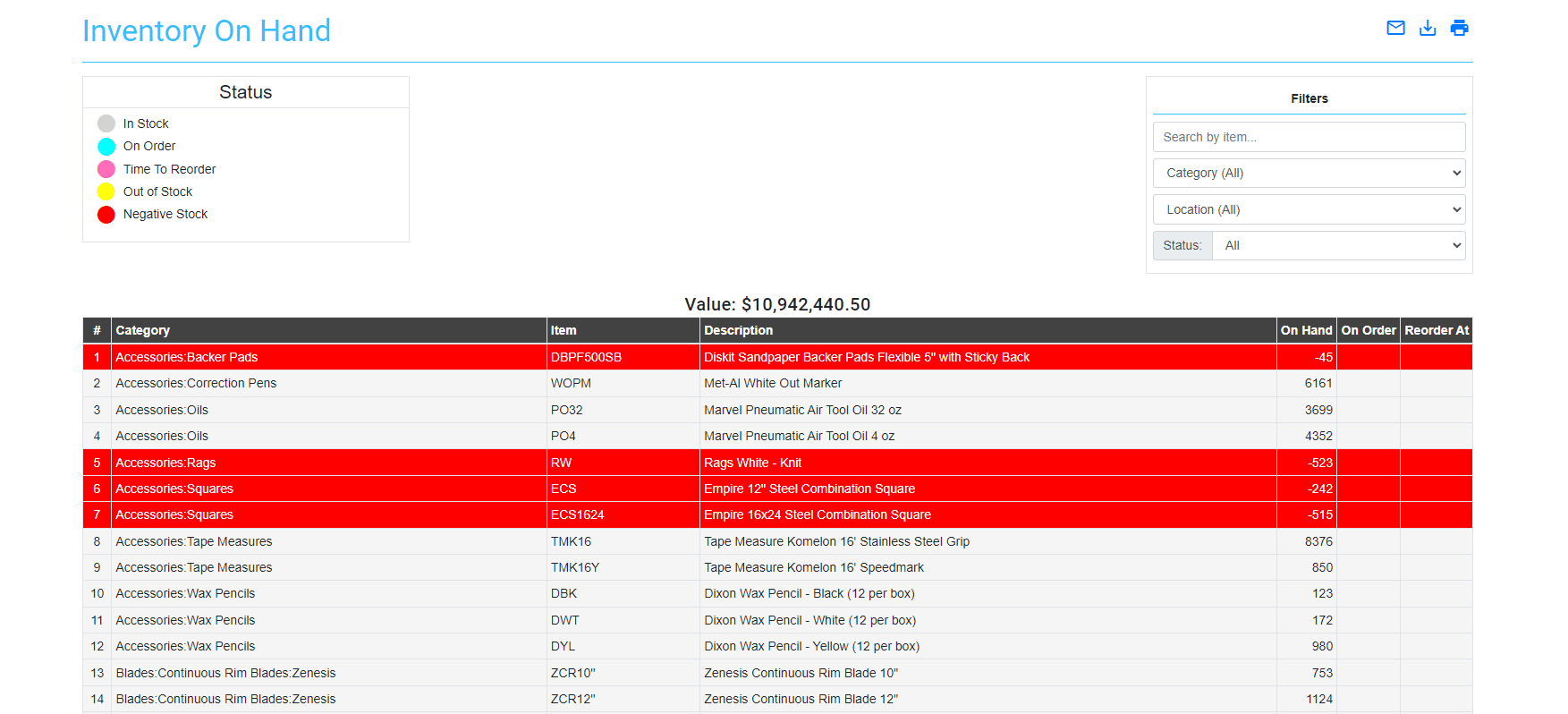Click the download report icon
The image size is (1568, 714).
(1428, 28)
